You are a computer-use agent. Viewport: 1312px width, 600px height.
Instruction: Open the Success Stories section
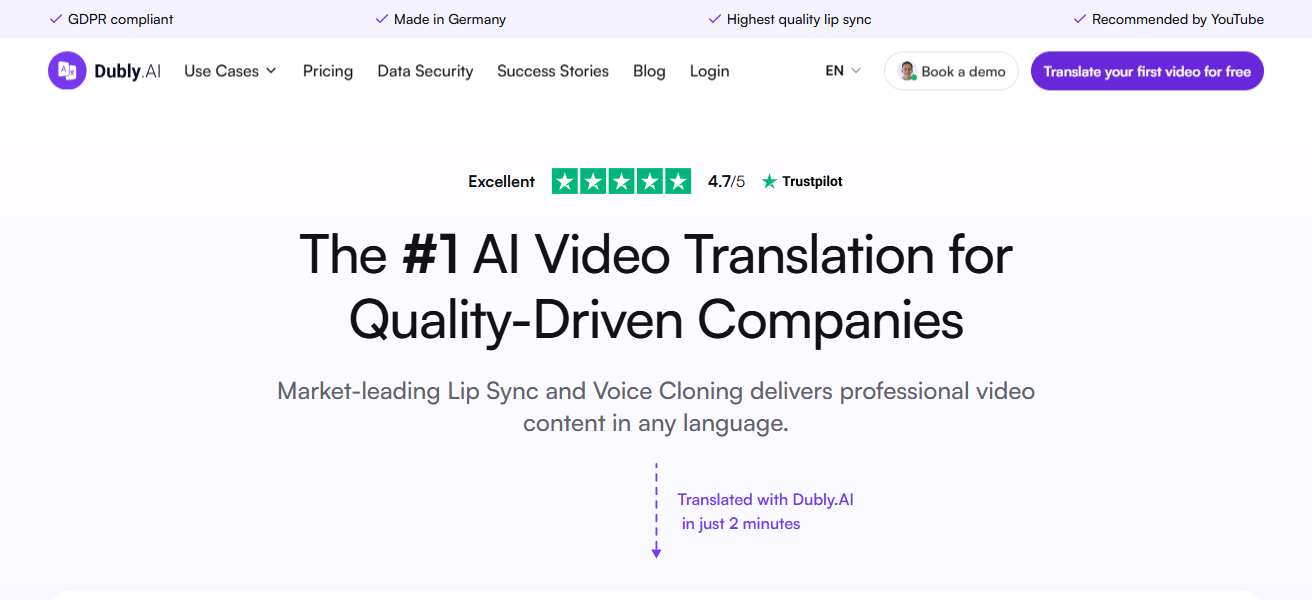[x=553, y=71]
